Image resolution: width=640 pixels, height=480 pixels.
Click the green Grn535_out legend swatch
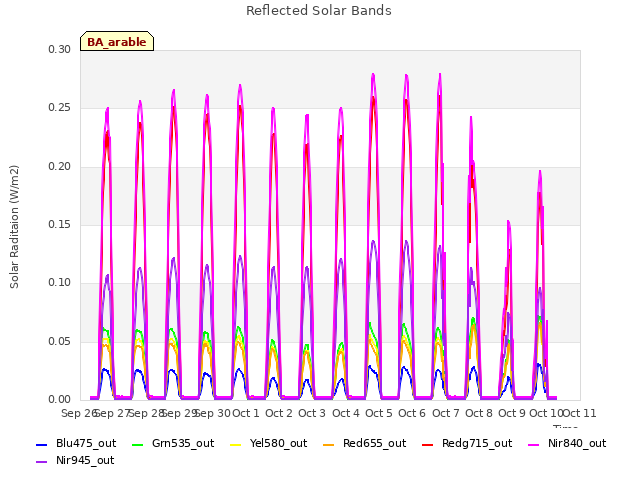coord(138,445)
